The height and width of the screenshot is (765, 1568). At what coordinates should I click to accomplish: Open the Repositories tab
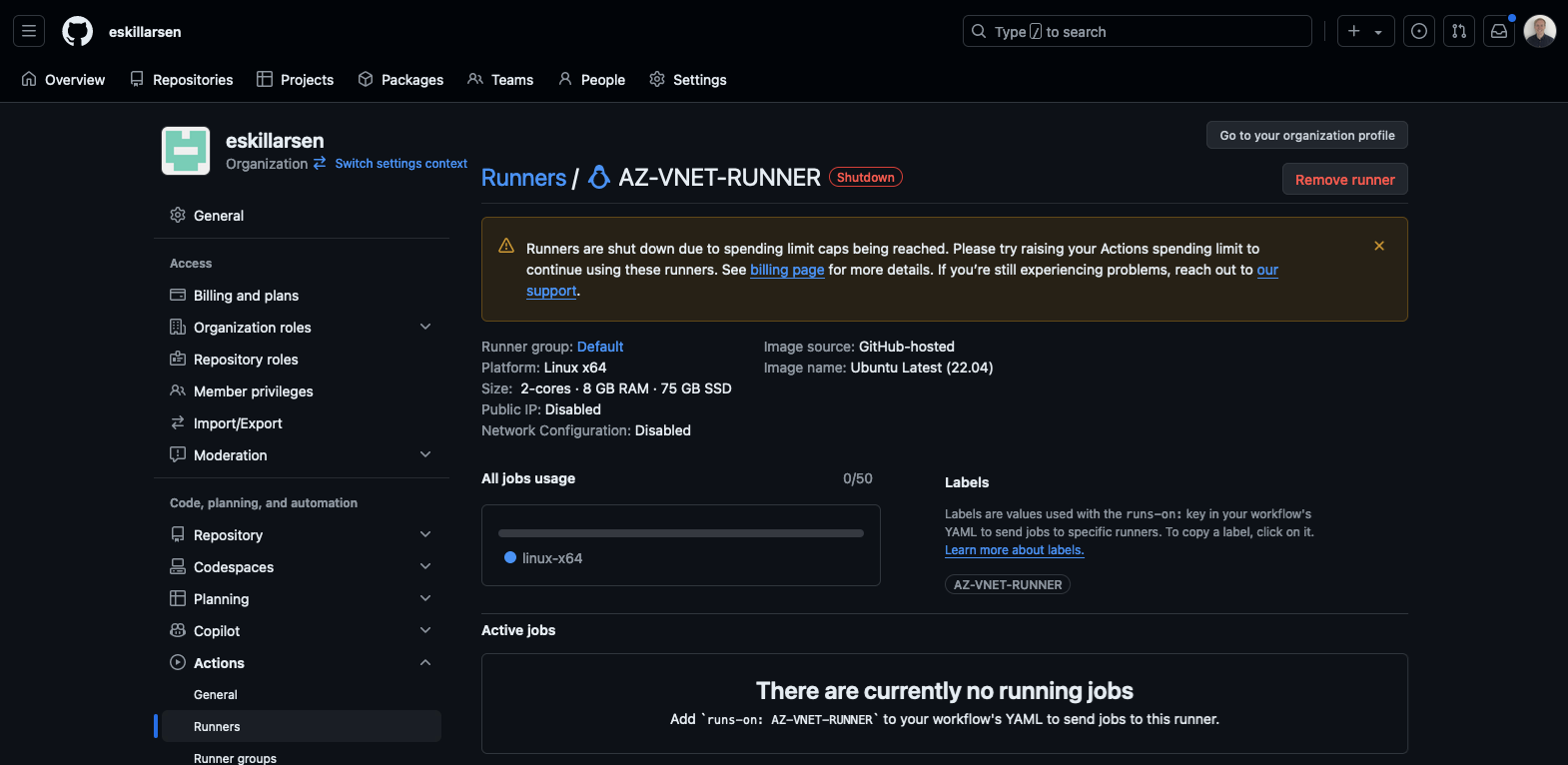(x=182, y=80)
